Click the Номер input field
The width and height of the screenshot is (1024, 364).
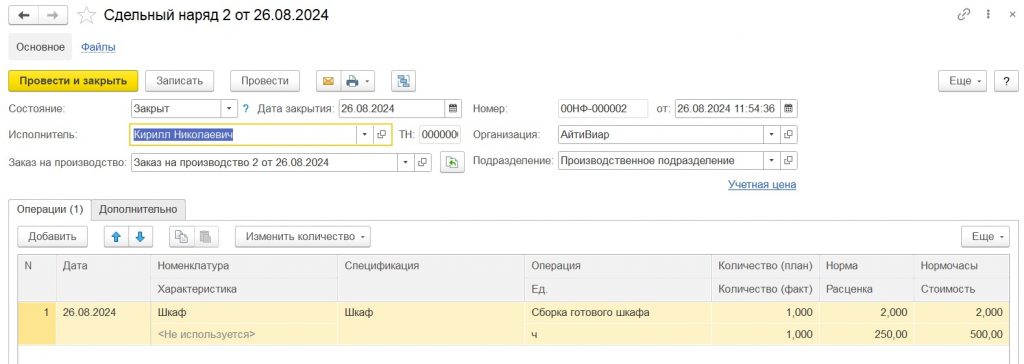603,108
